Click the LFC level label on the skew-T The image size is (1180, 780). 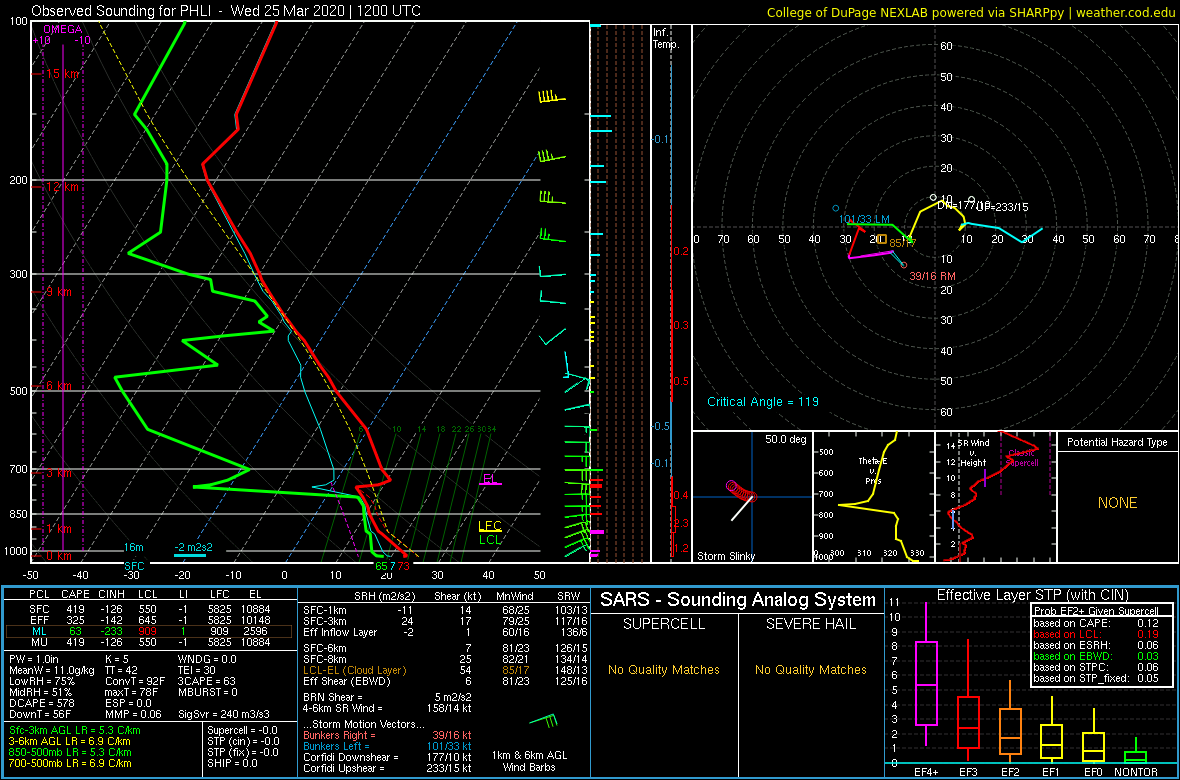click(490, 525)
